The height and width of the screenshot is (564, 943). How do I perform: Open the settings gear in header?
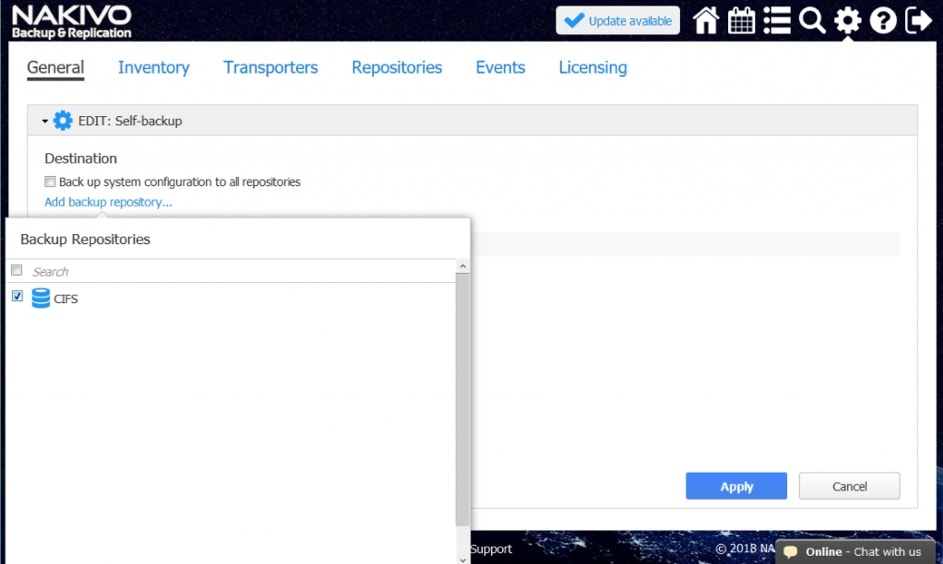tap(848, 21)
